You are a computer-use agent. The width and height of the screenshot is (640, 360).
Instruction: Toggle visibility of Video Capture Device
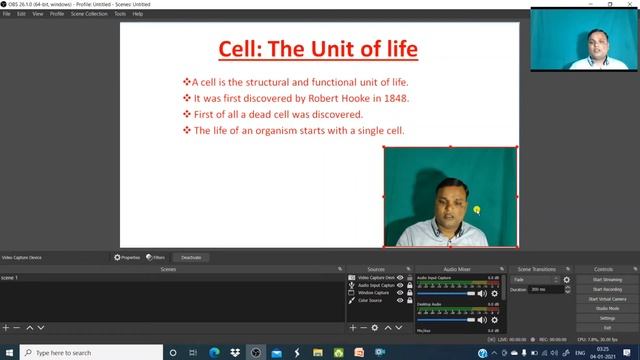400,278
